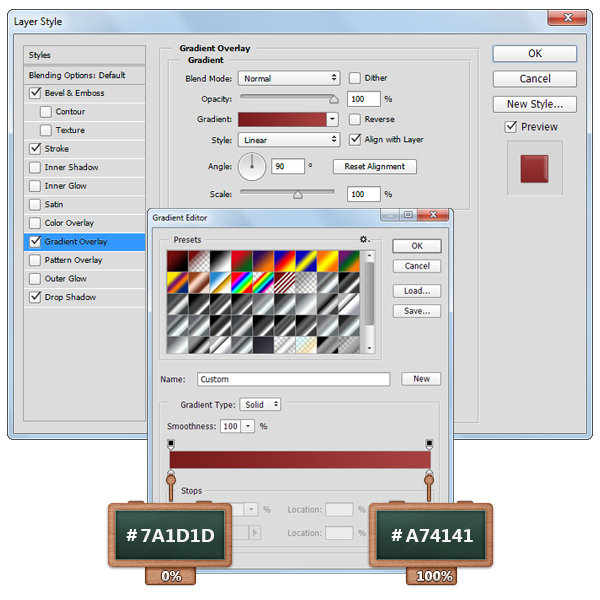Select the left opacity stop above gradient bar
600x600 pixels.
pos(171,443)
